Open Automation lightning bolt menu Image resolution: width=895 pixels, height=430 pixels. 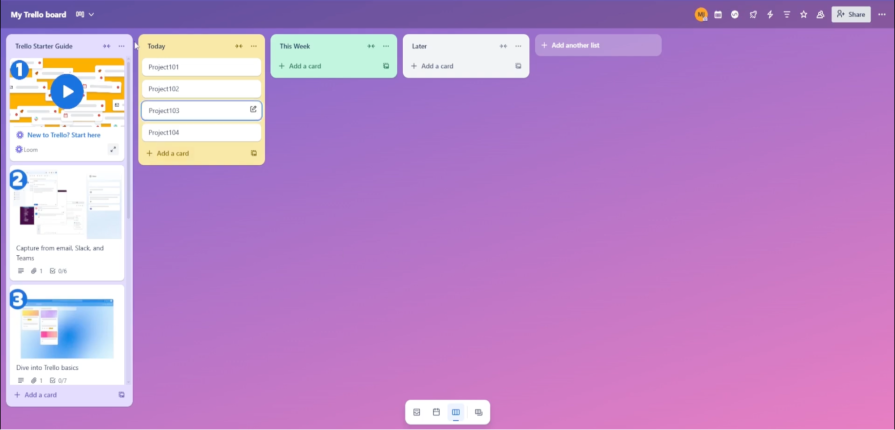coord(770,14)
